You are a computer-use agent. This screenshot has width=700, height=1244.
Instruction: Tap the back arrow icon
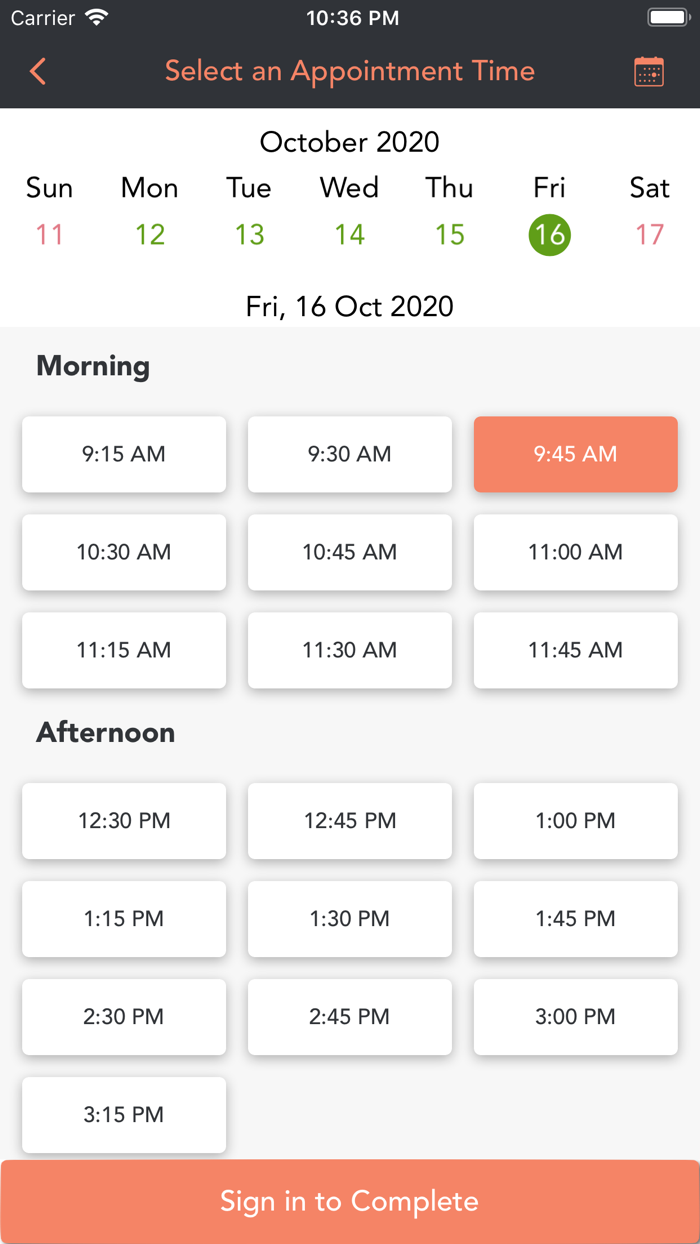pos(38,71)
